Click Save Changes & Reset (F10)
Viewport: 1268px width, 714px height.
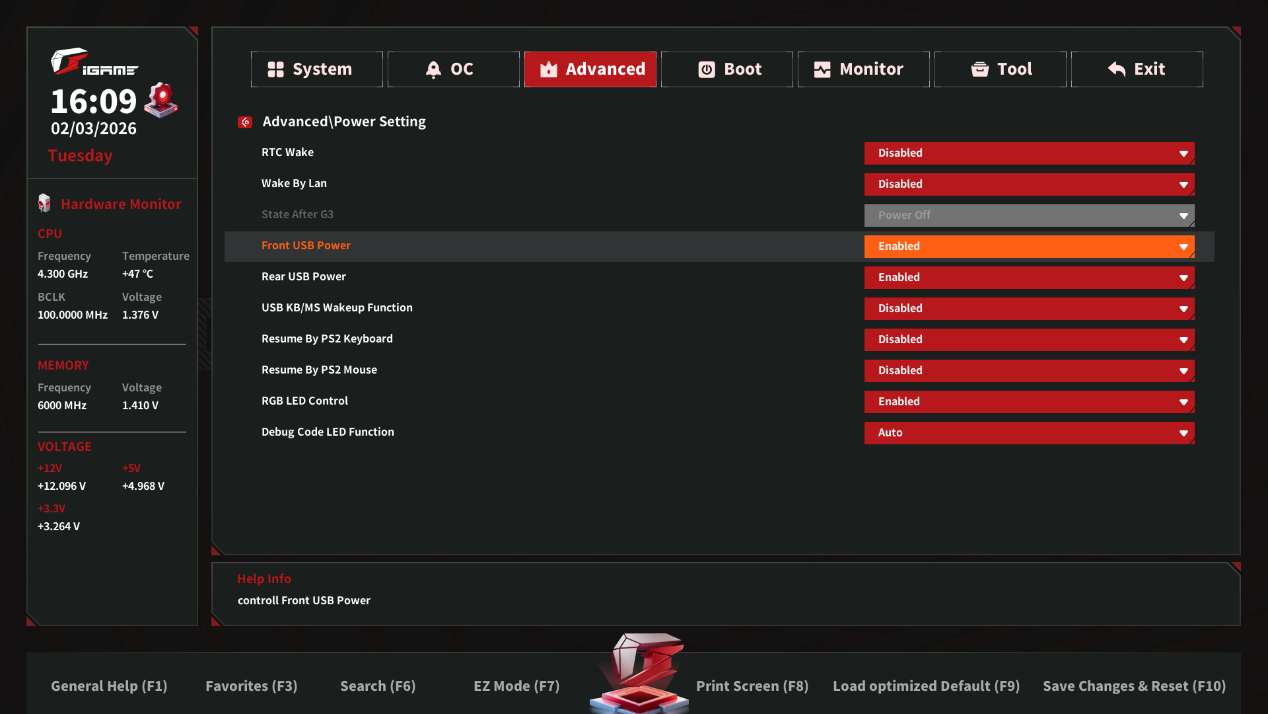point(1134,686)
